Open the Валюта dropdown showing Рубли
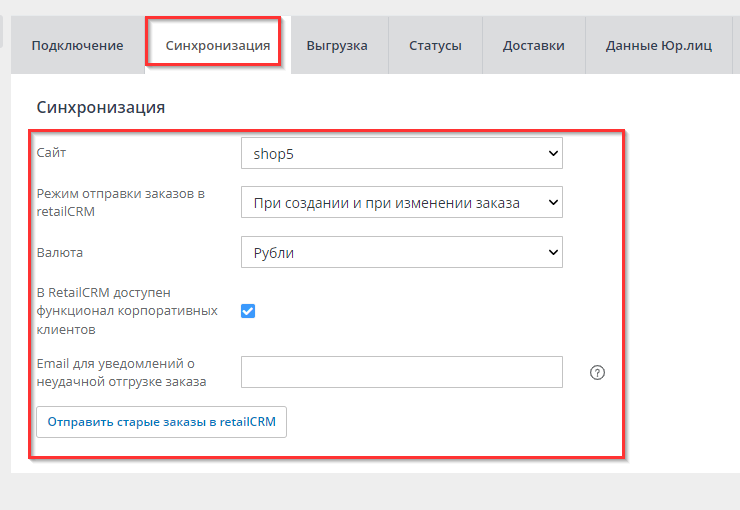 [401, 253]
